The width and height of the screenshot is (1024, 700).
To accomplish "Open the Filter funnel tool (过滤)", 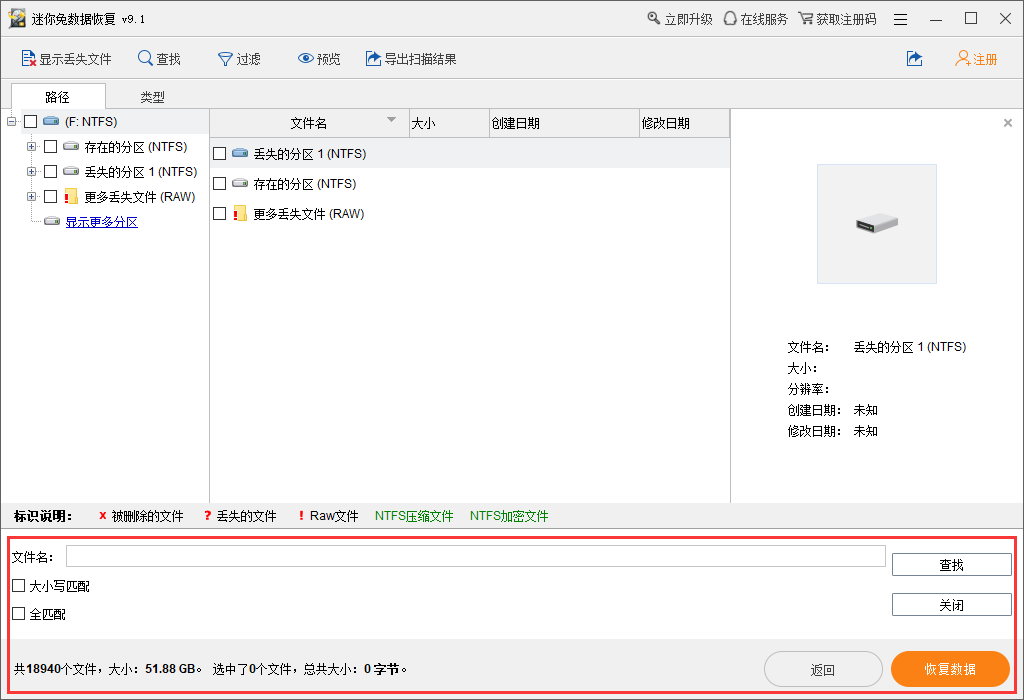I will pos(225,59).
